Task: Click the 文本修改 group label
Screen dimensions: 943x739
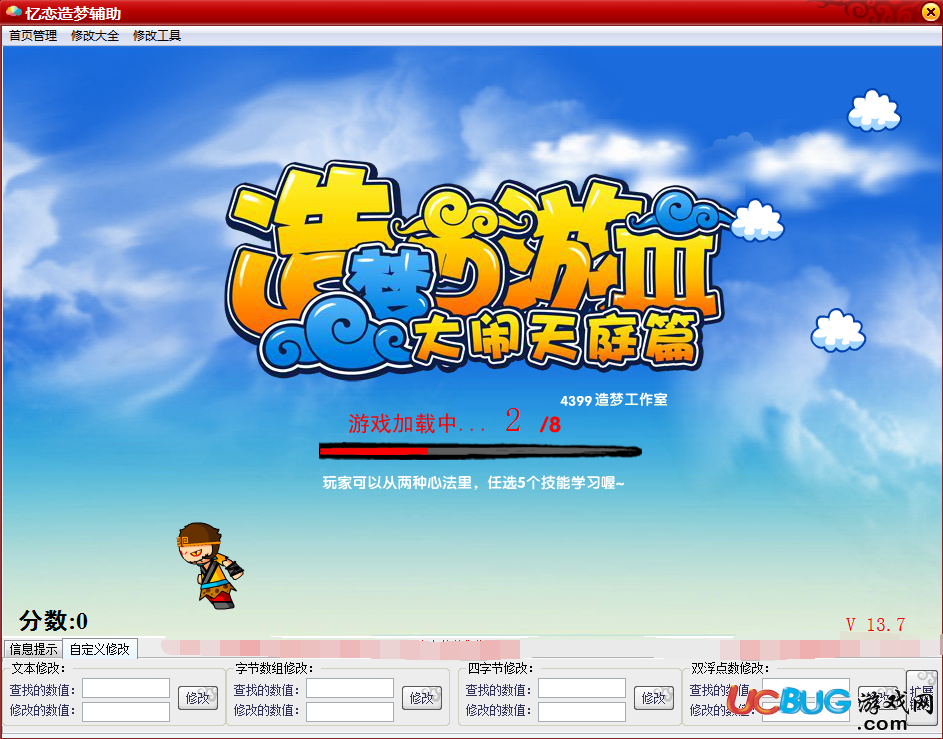Action: click(38, 668)
